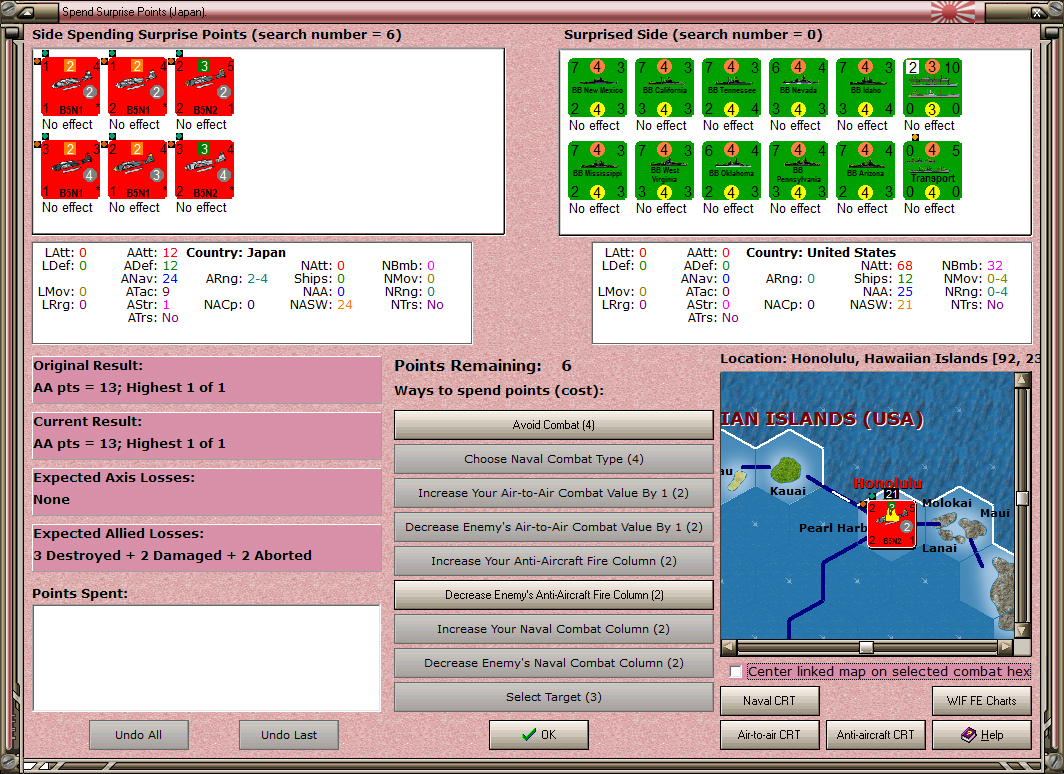Select the unnamed two-ship counter marked 2 3 10
Image resolution: width=1064 pixels, height=774 pixels.
932,88
